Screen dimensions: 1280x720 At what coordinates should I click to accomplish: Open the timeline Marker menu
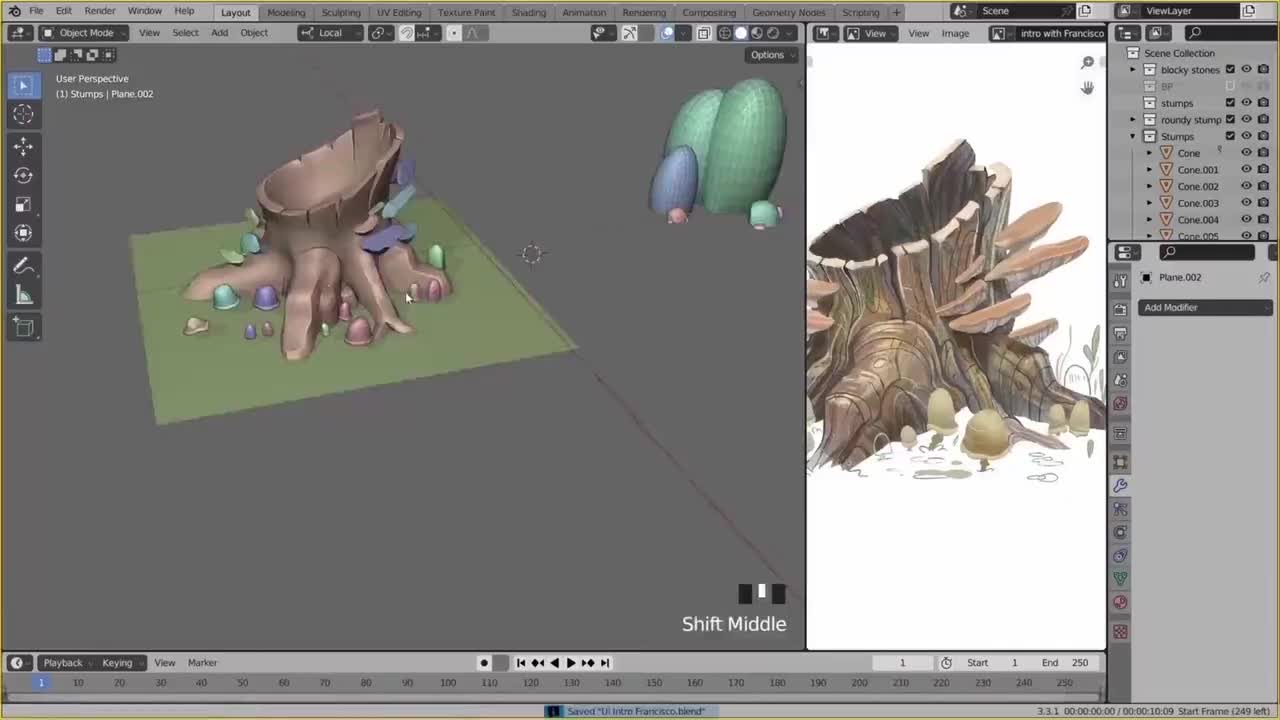point(202,663)
